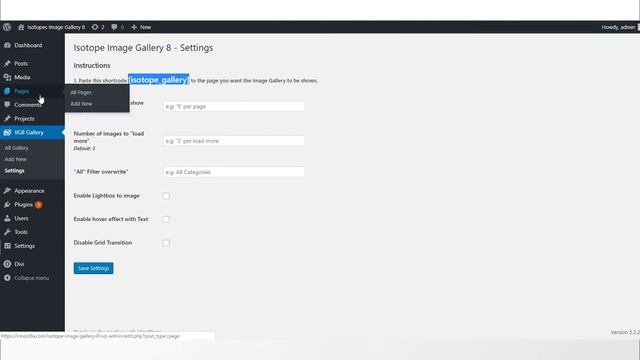The height and width of the screenshot is (360, 640).
Task: Open All Gallery submenu link
Action: click(x=16, y=148)
